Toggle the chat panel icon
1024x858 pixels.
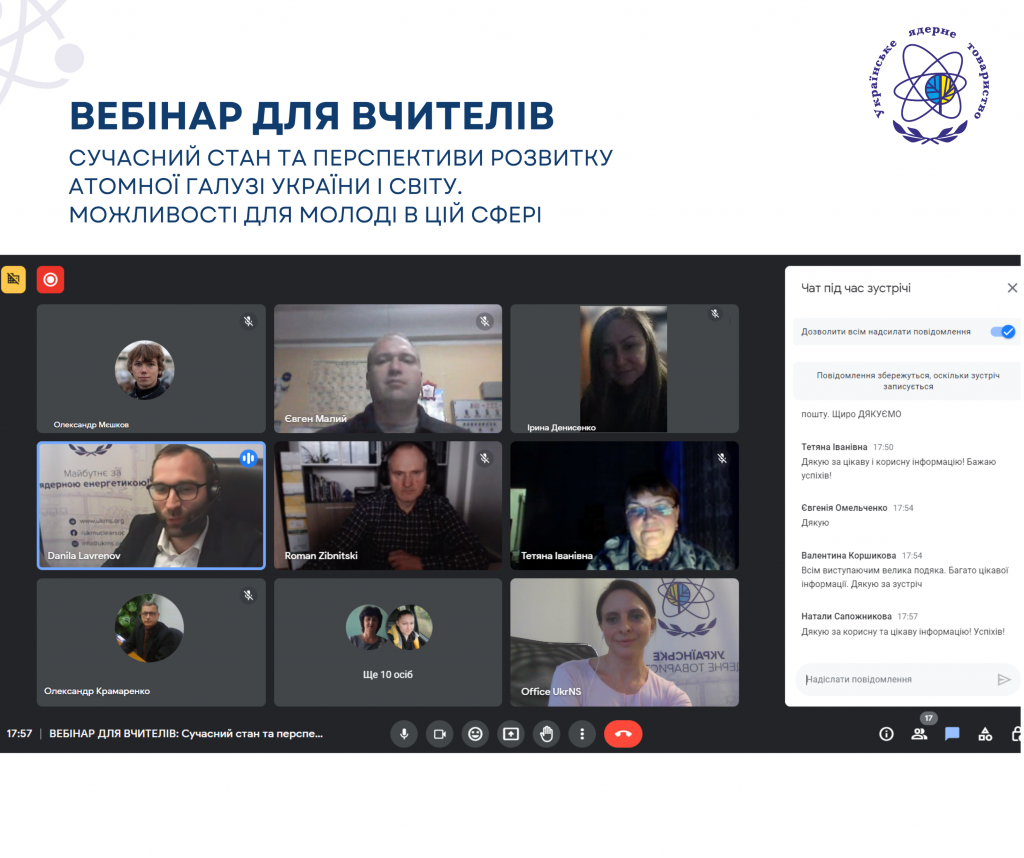pyautogui.click(x=952, y=734)
